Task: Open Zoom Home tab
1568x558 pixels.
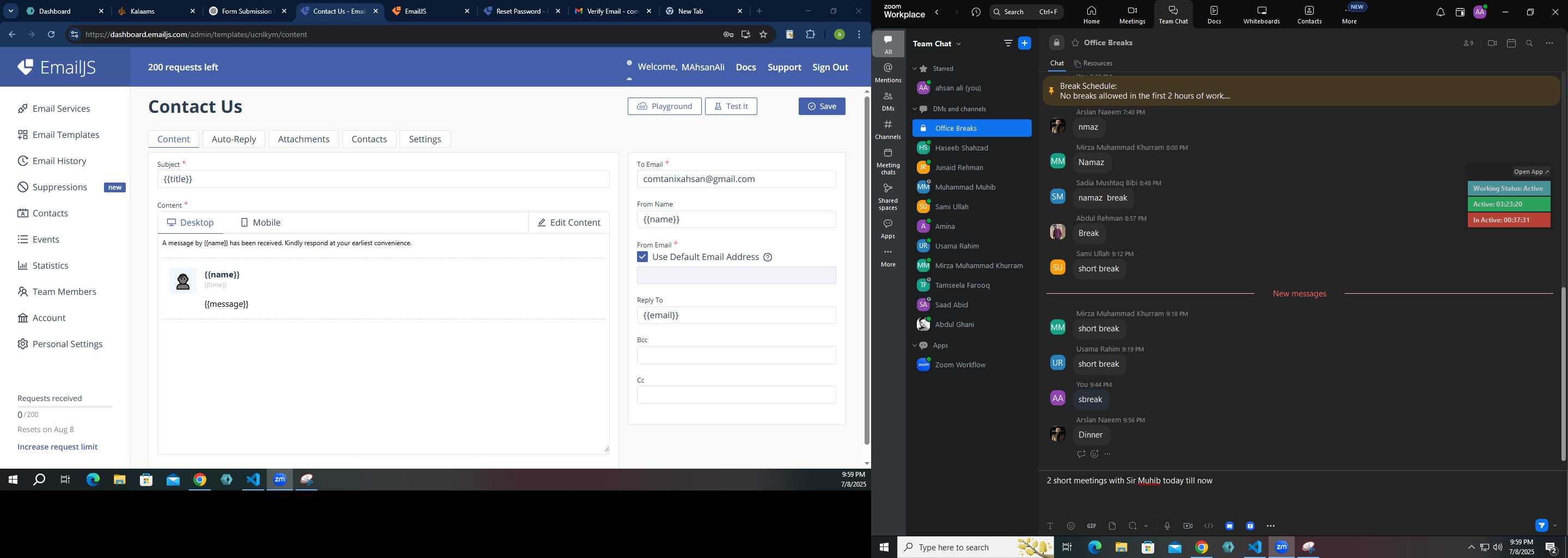Action: [x=1092, y=15]
